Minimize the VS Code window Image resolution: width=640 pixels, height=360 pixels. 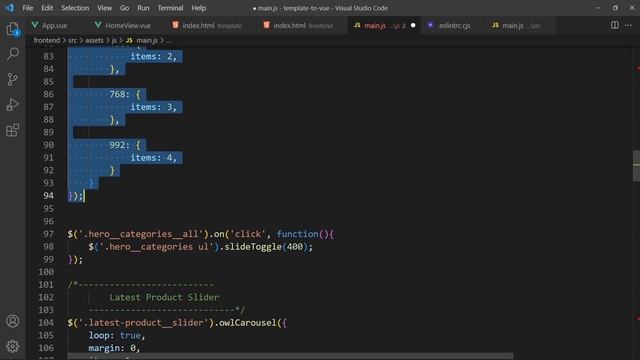tap(598, 8)
